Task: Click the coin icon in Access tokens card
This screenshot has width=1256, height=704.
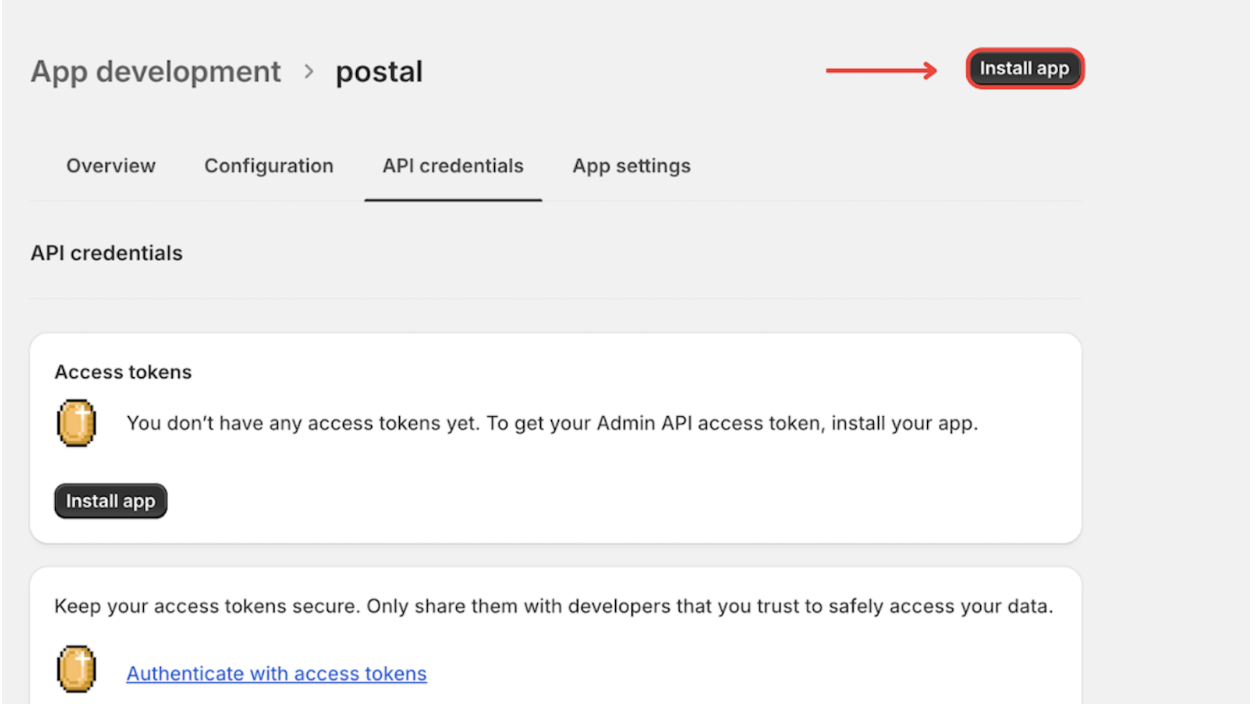Action: point(76,424)
